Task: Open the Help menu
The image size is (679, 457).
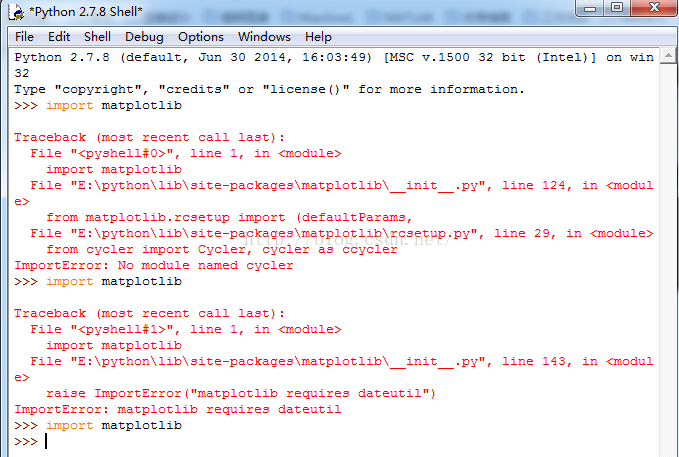Action: 318,37
